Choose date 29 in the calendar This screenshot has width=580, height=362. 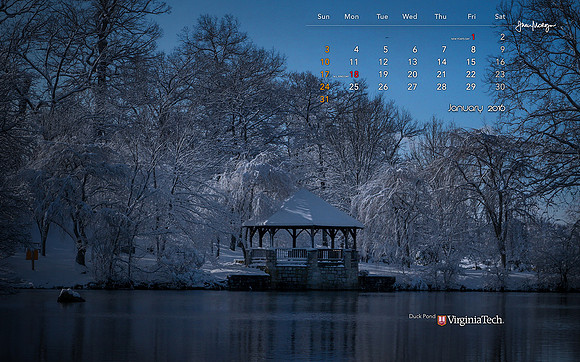[471, 87]
